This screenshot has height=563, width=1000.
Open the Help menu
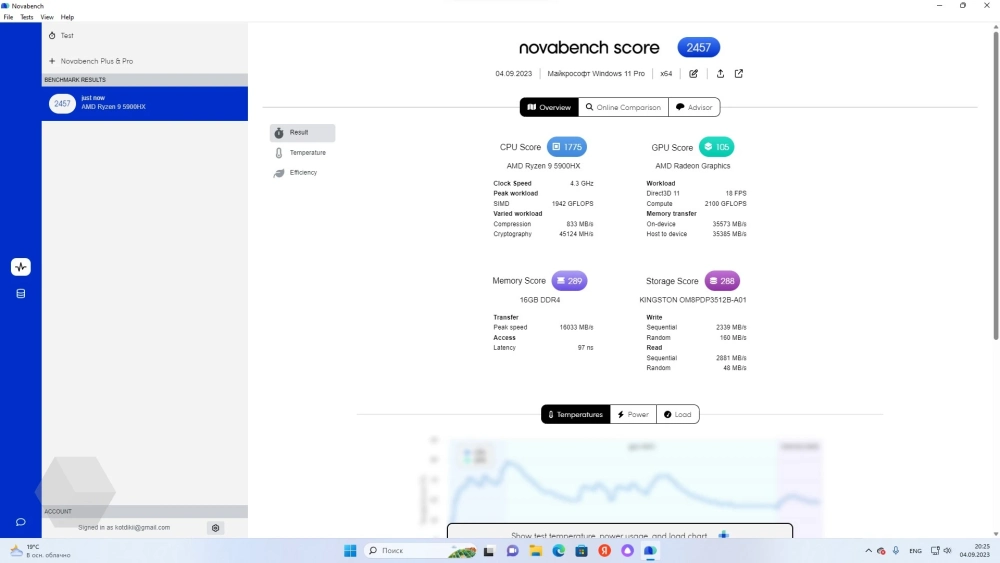67,17
